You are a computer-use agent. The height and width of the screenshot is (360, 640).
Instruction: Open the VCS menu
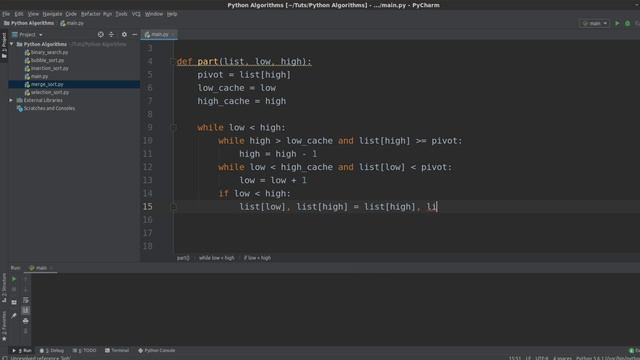tap(136, 14)
